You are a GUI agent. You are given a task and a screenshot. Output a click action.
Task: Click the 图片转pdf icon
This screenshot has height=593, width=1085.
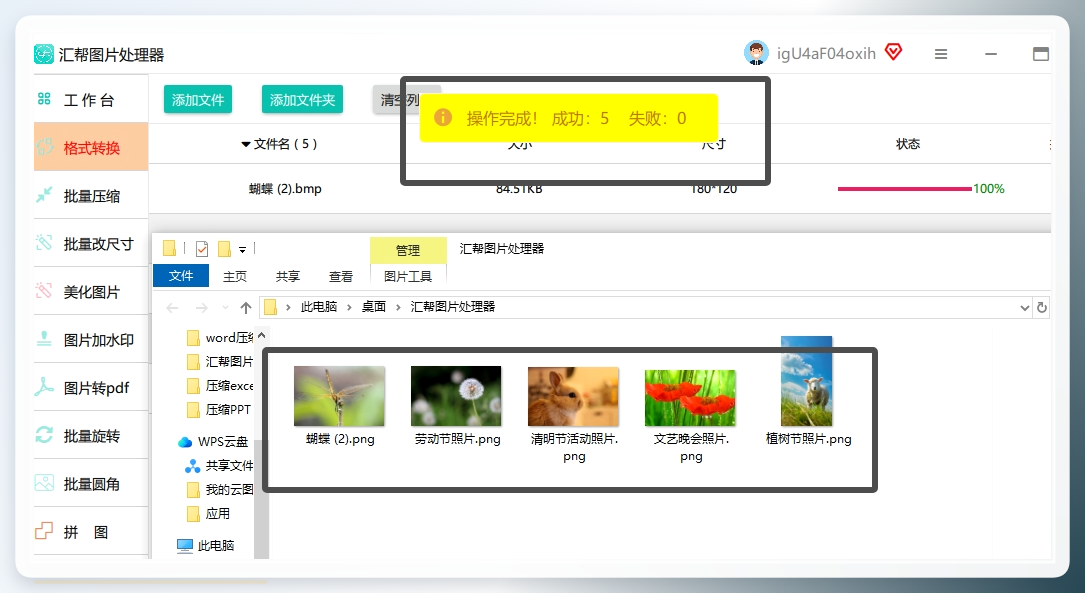(44, 387)
